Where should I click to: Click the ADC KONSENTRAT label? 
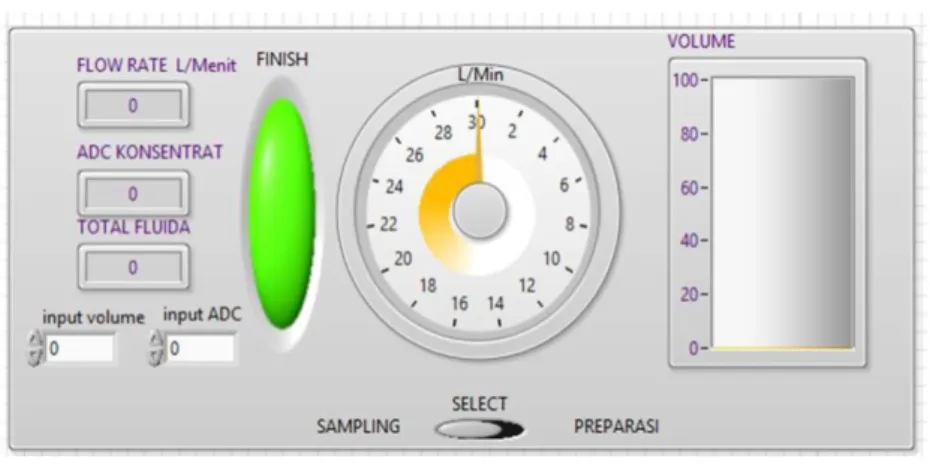(x=150, y=152)
